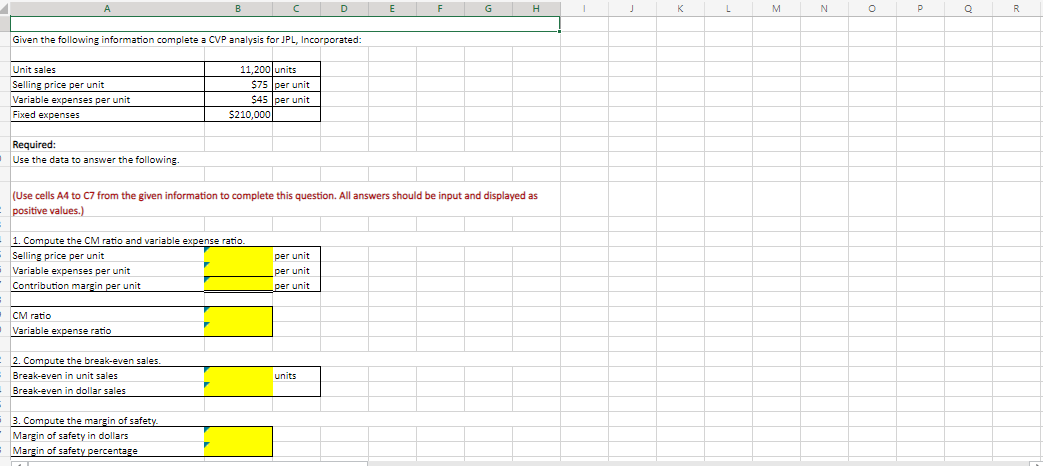Viewport: 1043px width, 466px height.
Task: Select column R header
Action: tap(1016, 9)
